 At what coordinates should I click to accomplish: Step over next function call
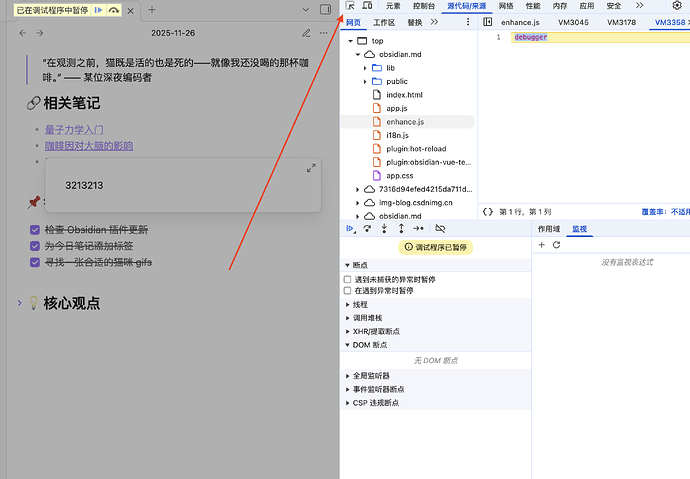[x=367, y=228]
